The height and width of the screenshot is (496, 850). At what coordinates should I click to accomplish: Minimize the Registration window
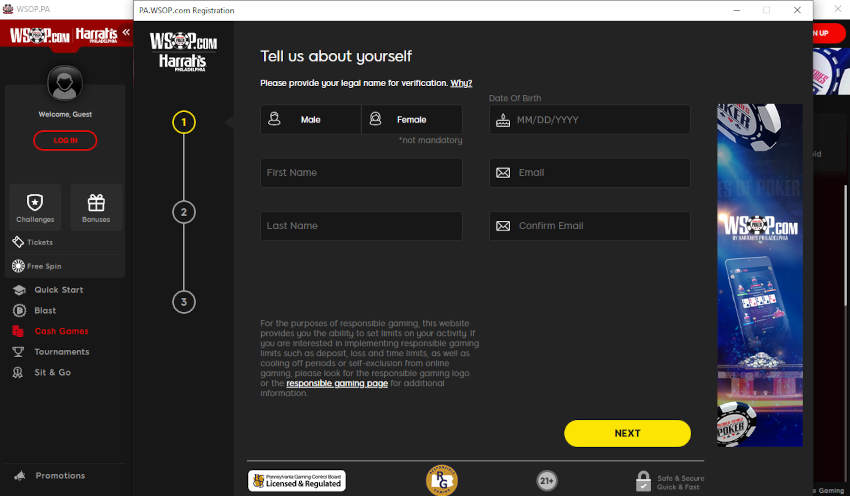click(x=737, y=10)
